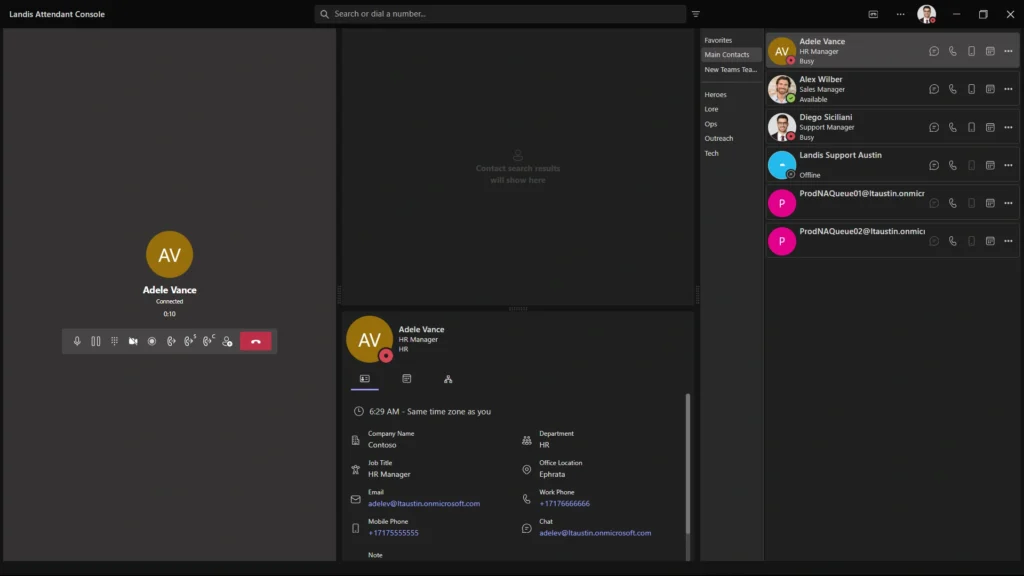Start recording the call

(152, 342)
